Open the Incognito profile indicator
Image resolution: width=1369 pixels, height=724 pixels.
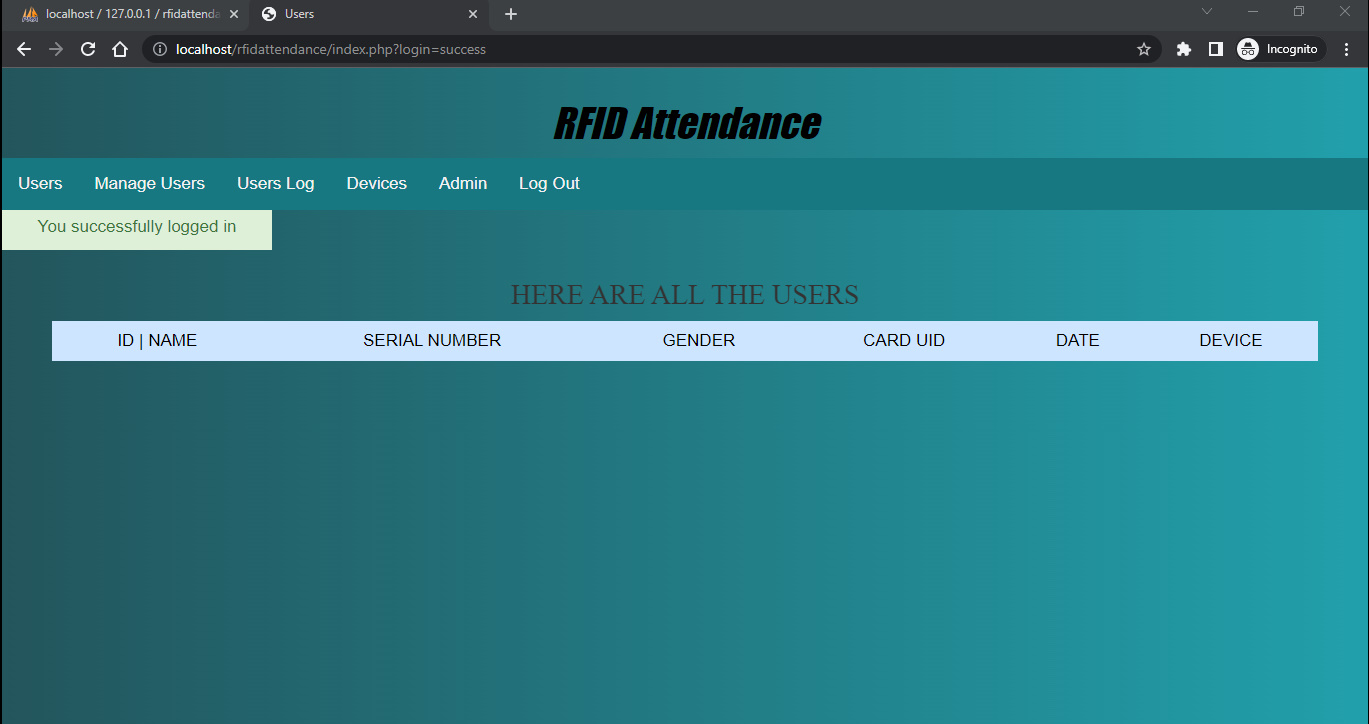point(1280,49)
